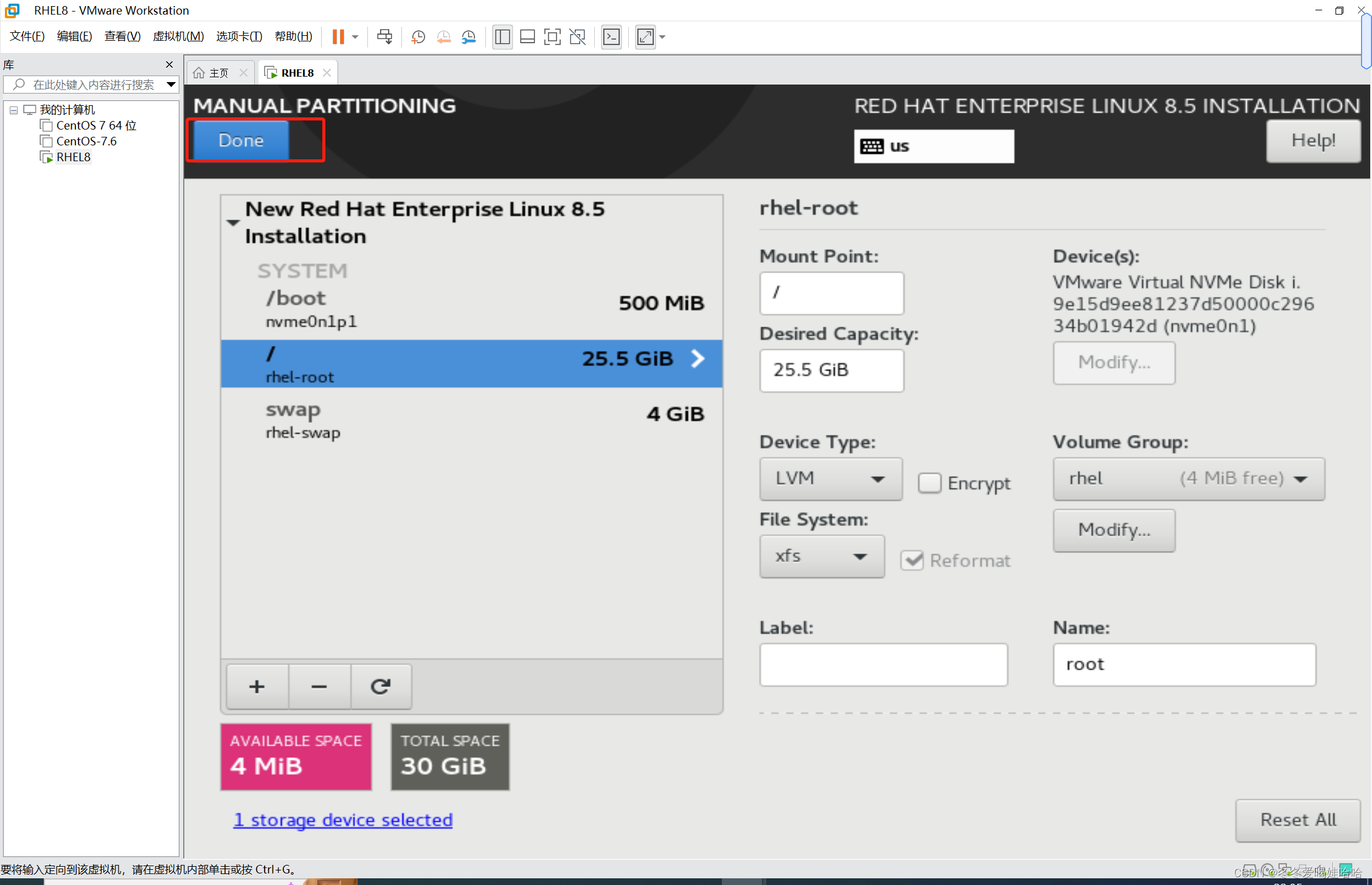The height and width of the screenshot is (885, 1372).
Task: Click the TOTAL SPACE 30 GiB box
Action: pyautogui.click(x=450, y=756)
